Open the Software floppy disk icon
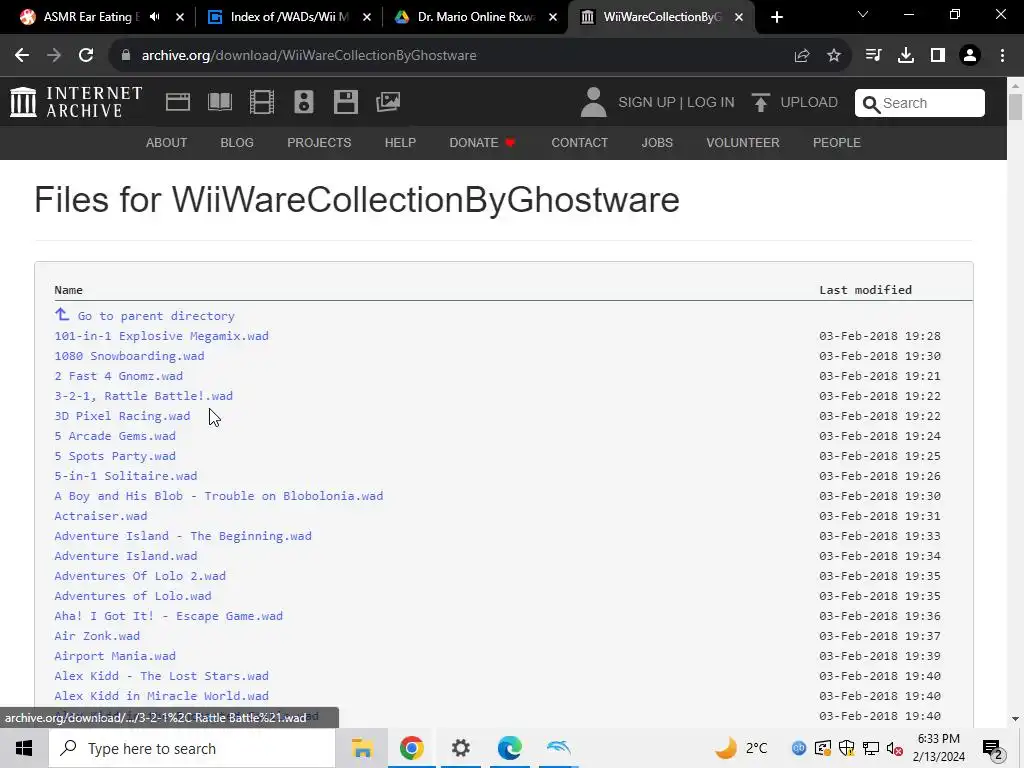 coord(345,102)
